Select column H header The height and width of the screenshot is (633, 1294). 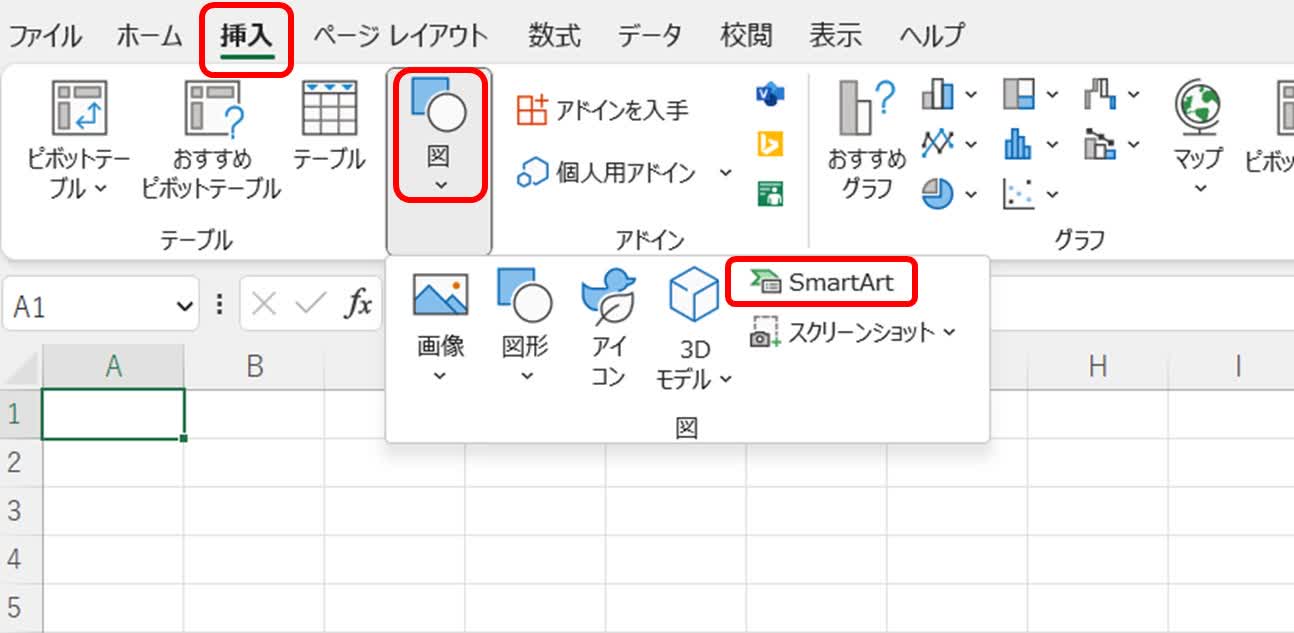point(1097,367)
